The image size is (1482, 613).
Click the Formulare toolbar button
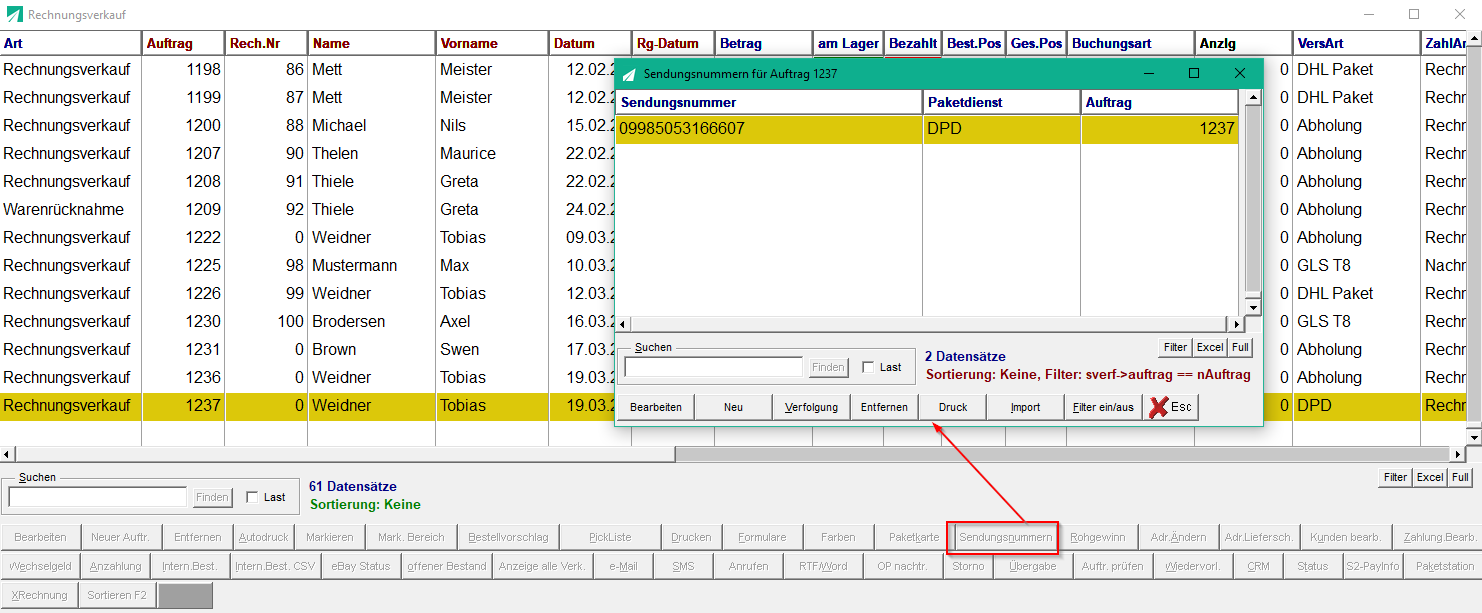762,537
